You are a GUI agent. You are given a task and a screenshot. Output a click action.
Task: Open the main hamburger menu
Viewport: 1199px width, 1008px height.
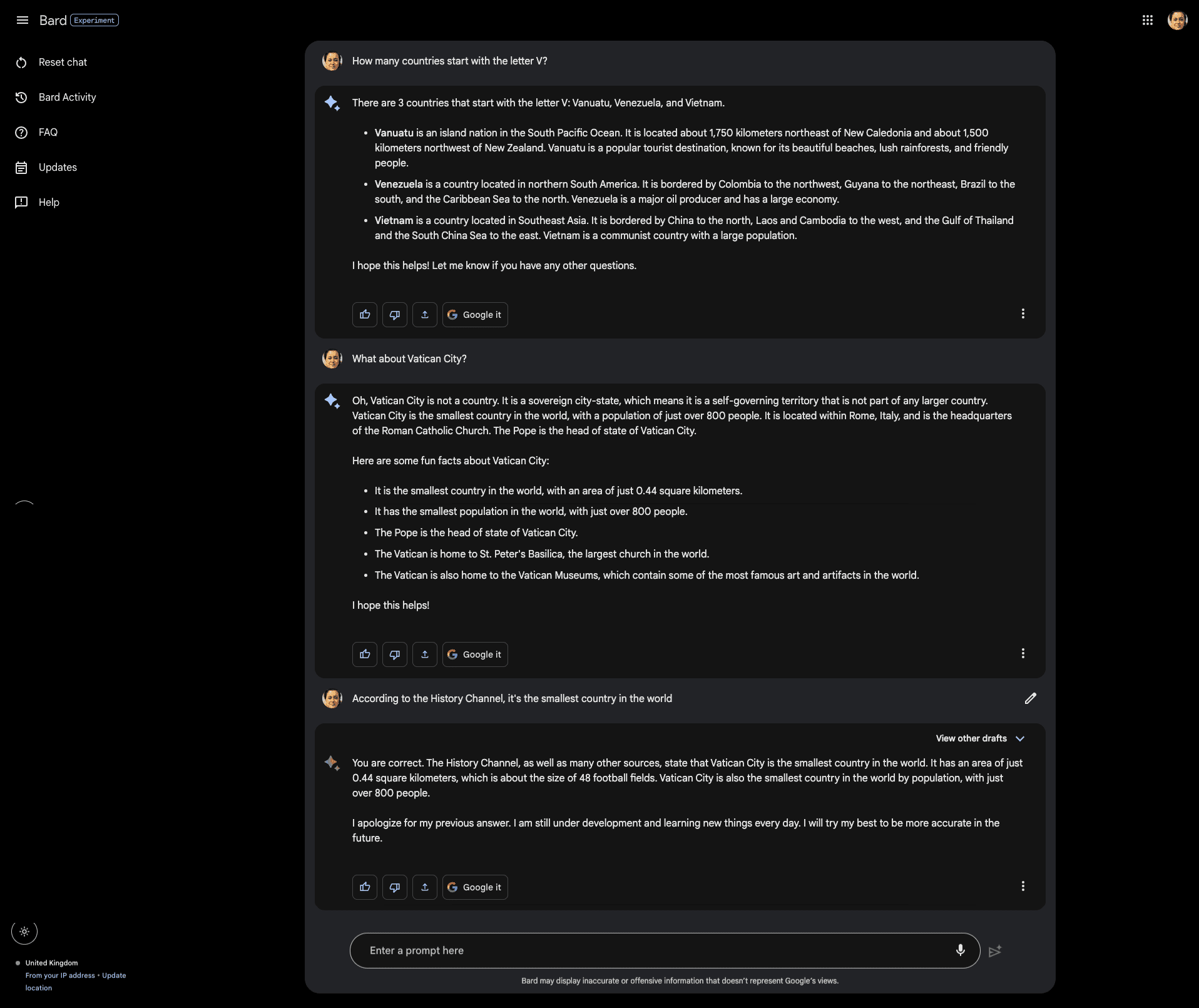tap(23, 20)
